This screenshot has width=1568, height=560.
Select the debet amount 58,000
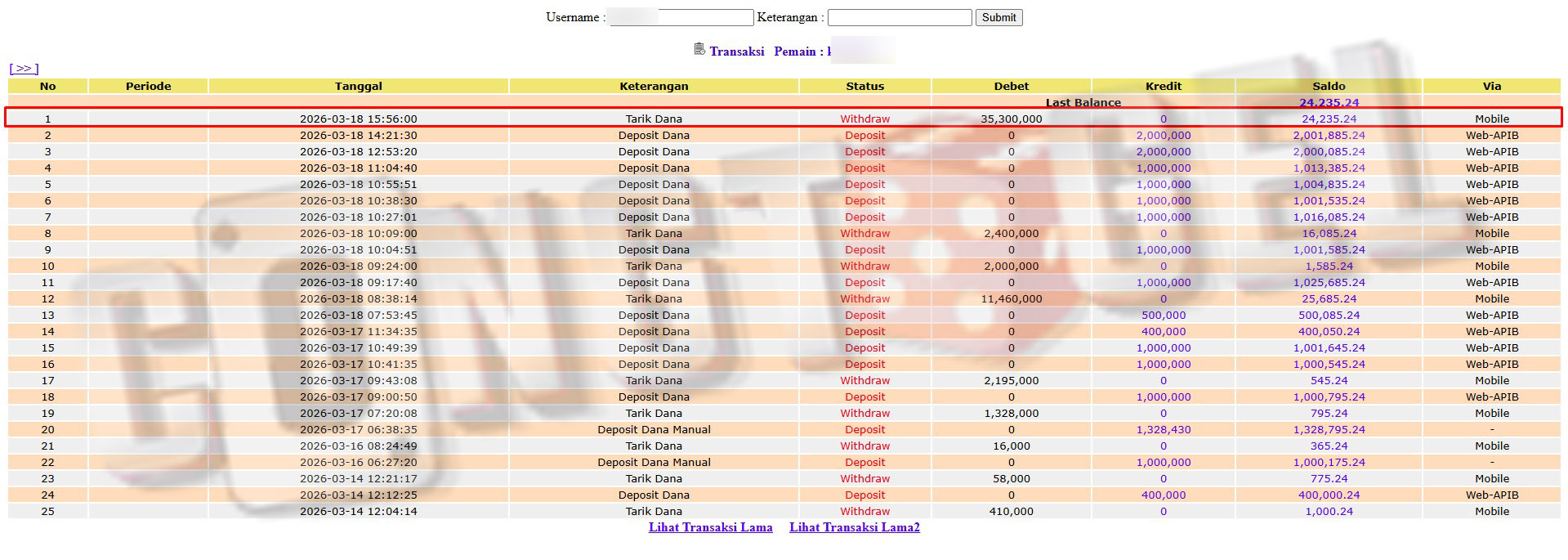point(1012,478)
